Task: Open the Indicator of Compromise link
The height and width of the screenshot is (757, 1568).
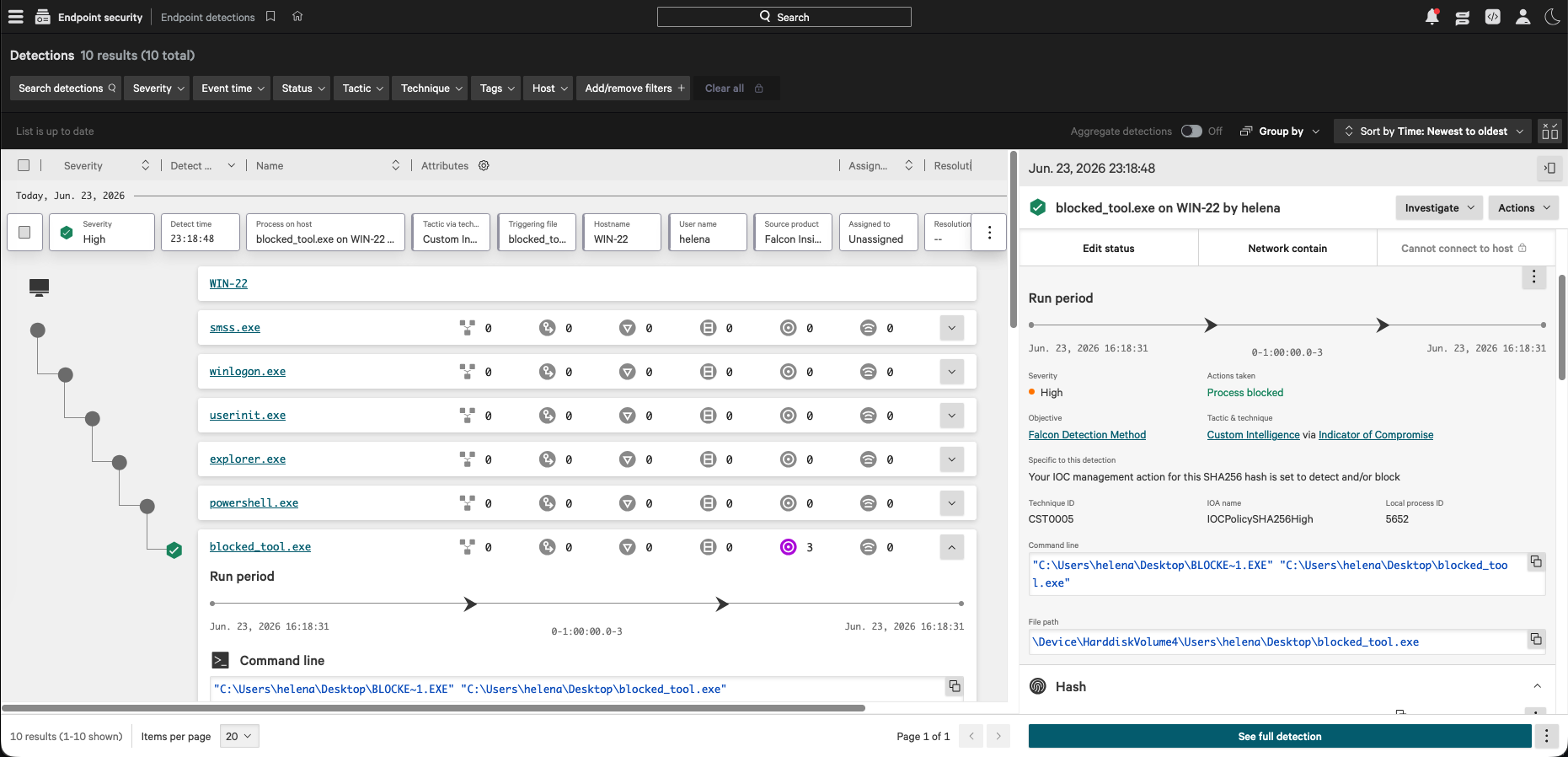Action: 1375,435
